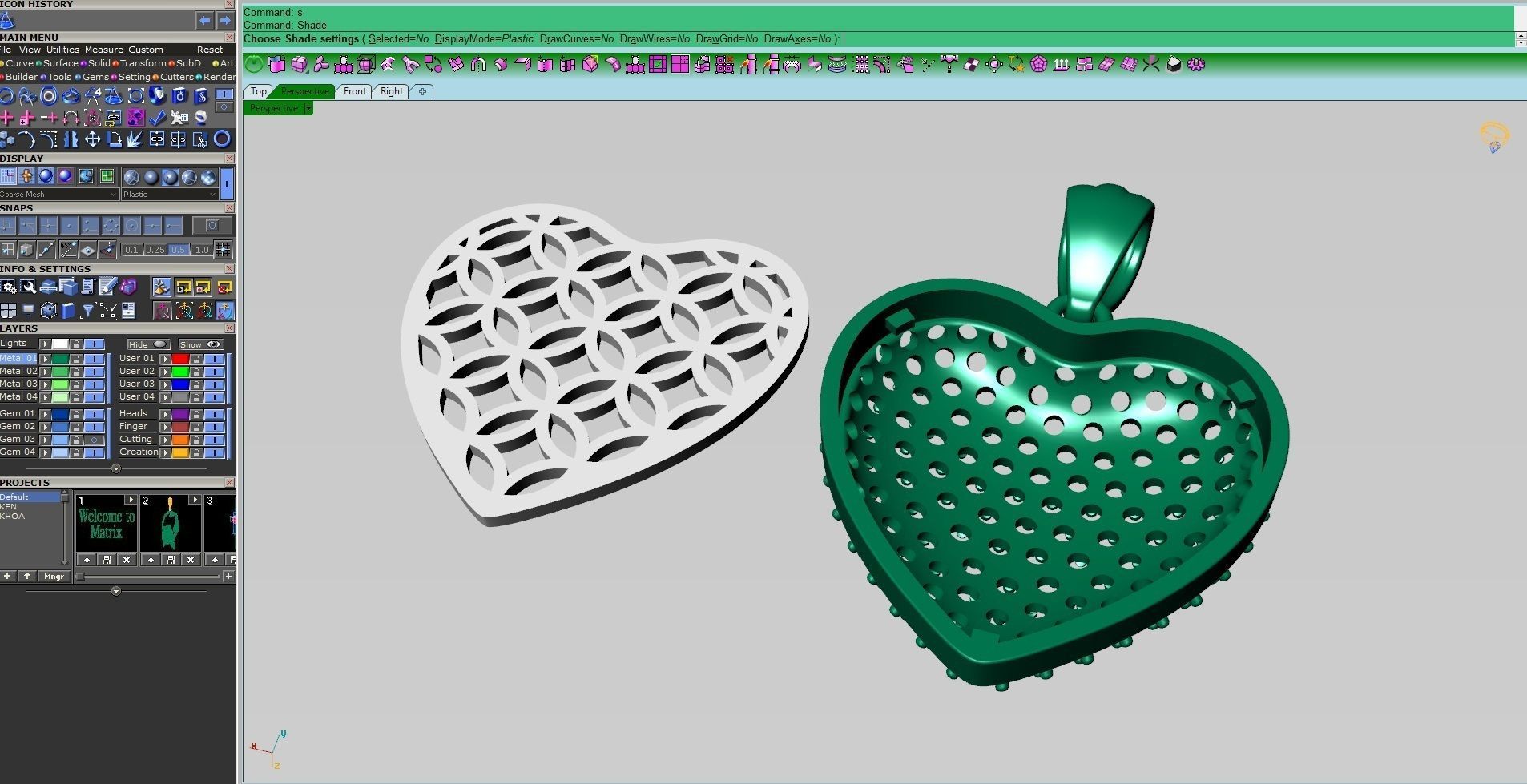Viewport: 1527px width, 784px height.
Task: Click the cube stack icon in main tools
Action: pyautogui.click(x=8, y=140)
